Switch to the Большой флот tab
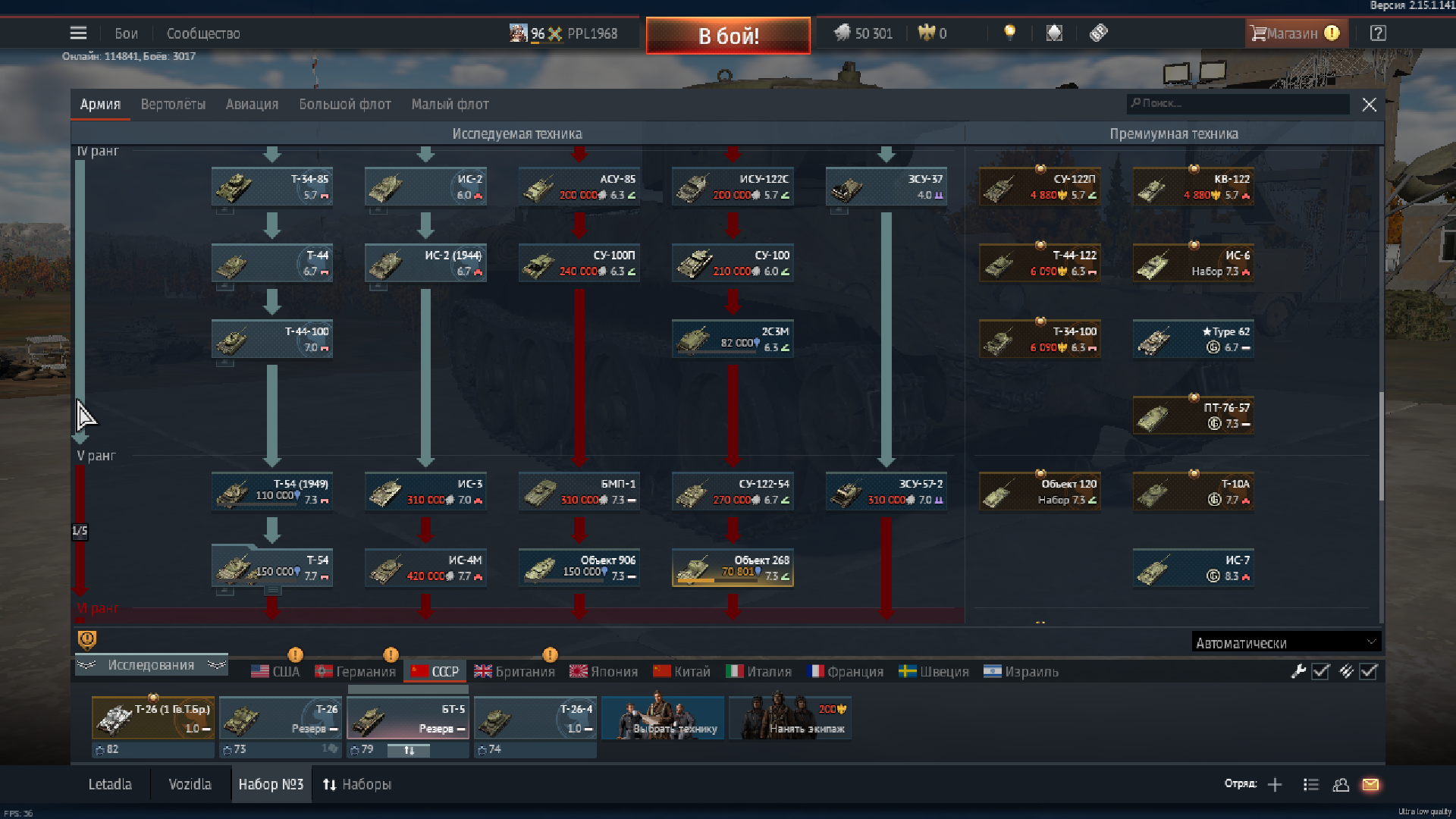 click(x=345, y=105)
